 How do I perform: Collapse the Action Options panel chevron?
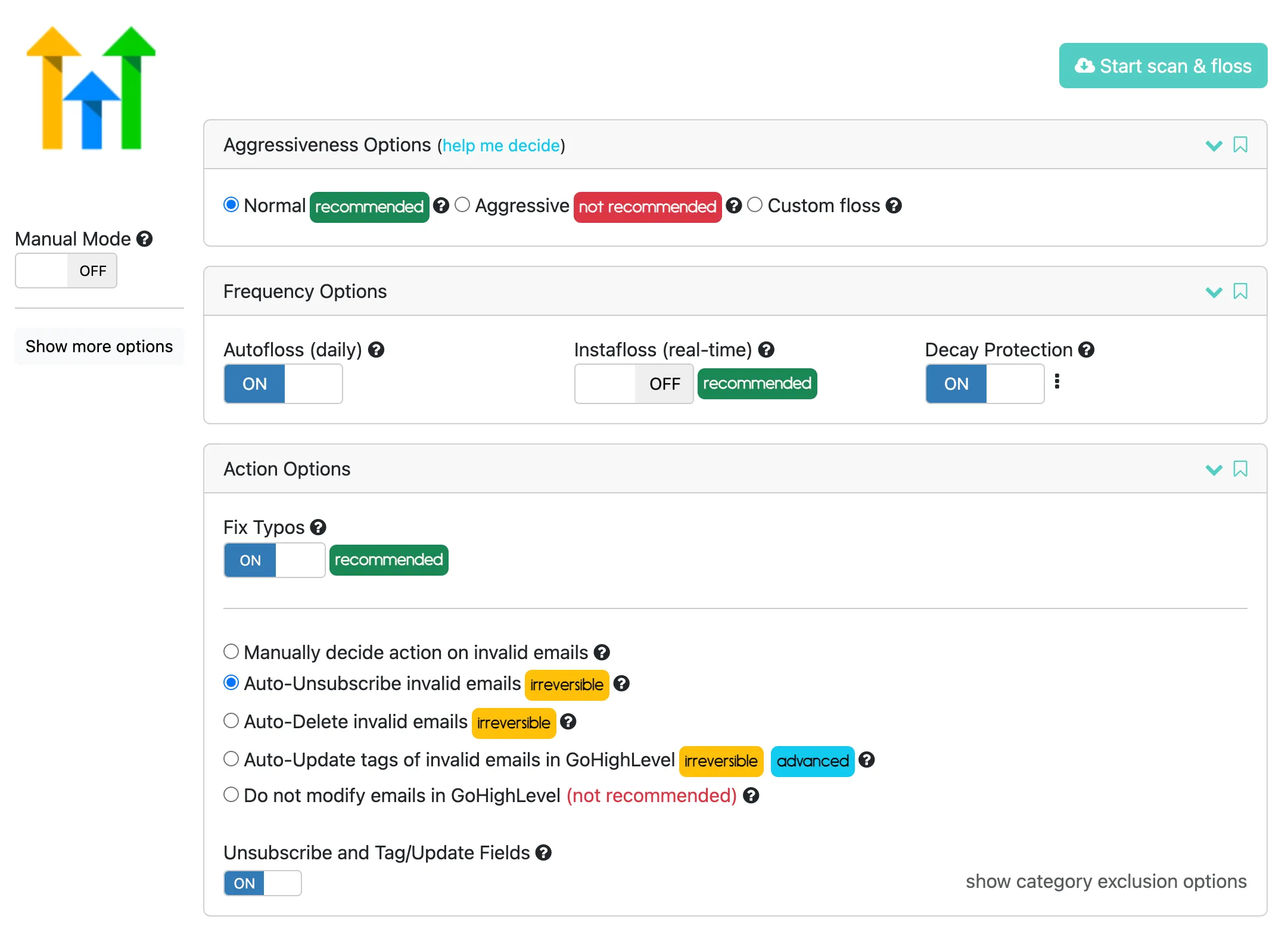point(1214,470)
